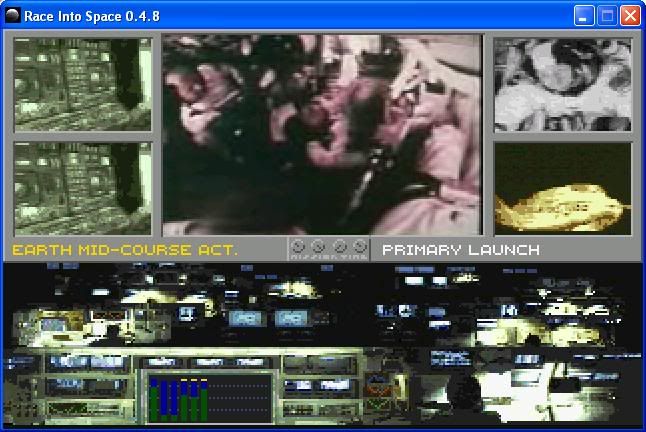Screen dimensions: 646x432
Task: Click the green and blue bar graph console
Action: pos(210,398)
